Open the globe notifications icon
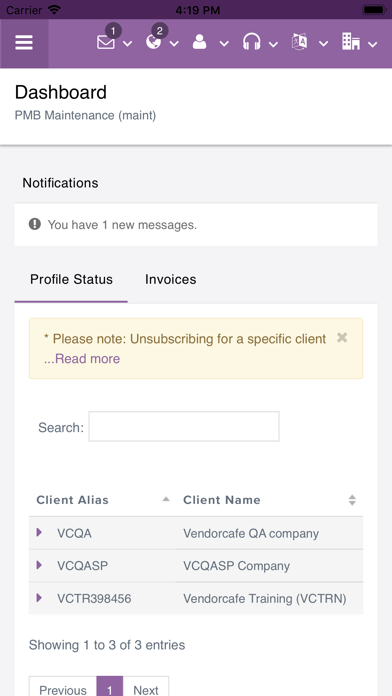The height and width of the screenshot is (696, 392). tap(154, 42)
